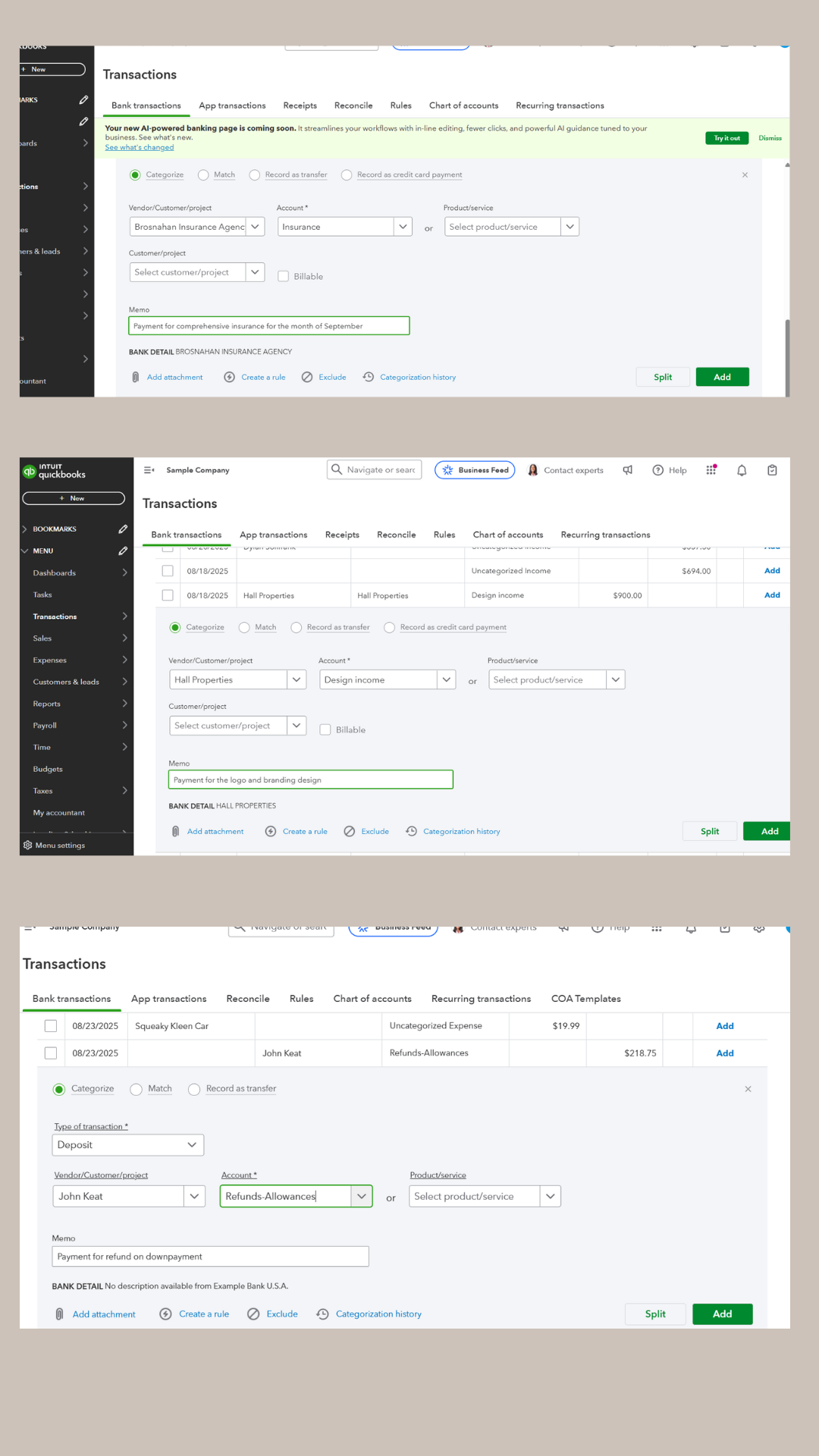Dismiss the AI-powered banking banner
This screenshot has width=819, height=1456.
[770, 138]
